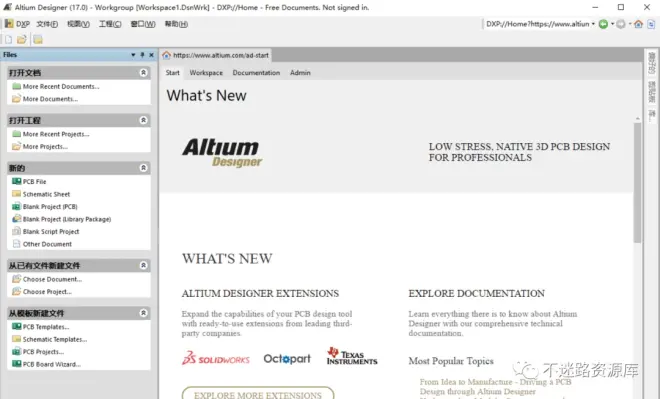Click the home page vertical scrollbar thumb
The image size is (660, 399).
[638, 183]
